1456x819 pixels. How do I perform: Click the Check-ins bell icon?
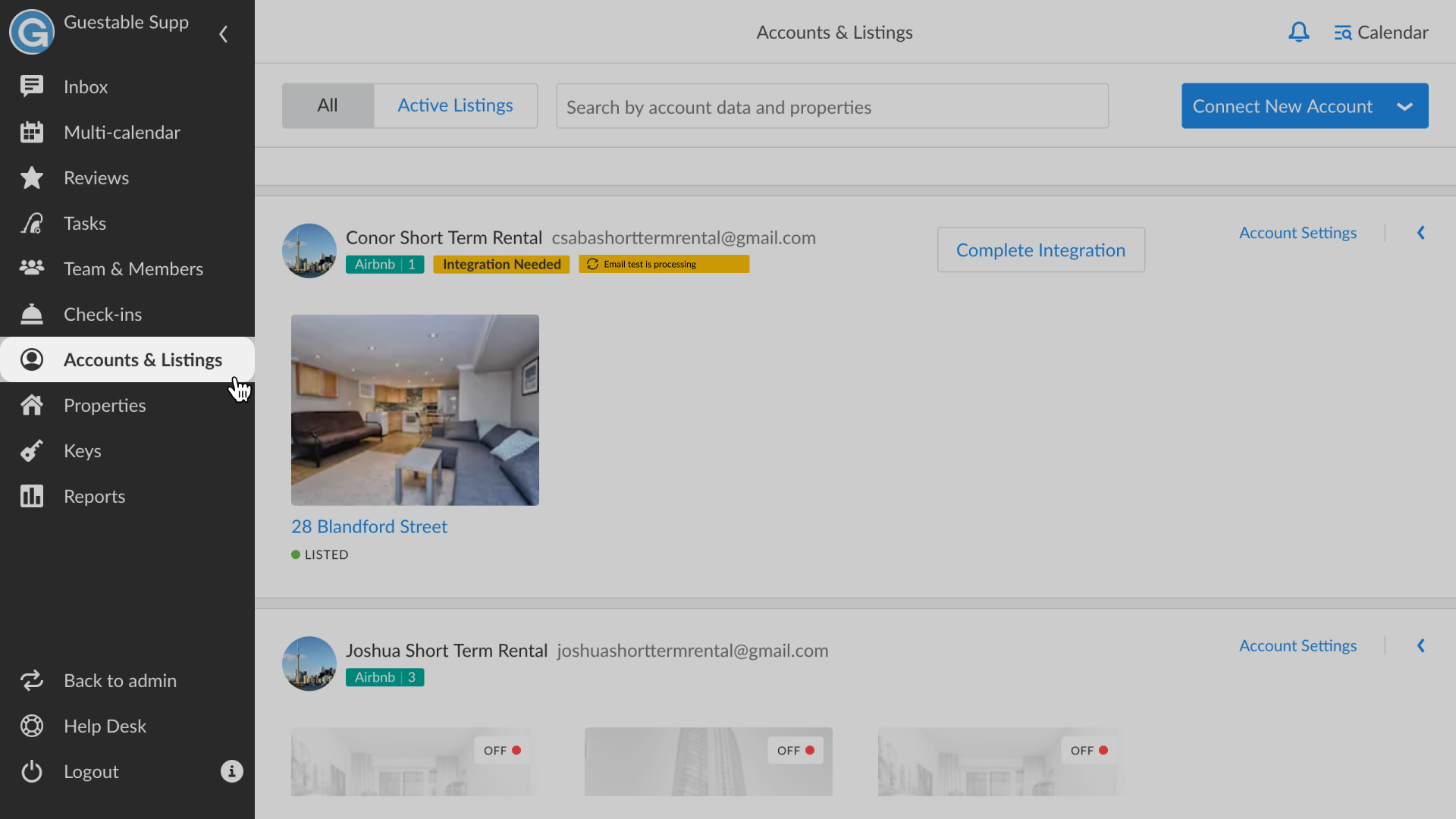[32, 314]
